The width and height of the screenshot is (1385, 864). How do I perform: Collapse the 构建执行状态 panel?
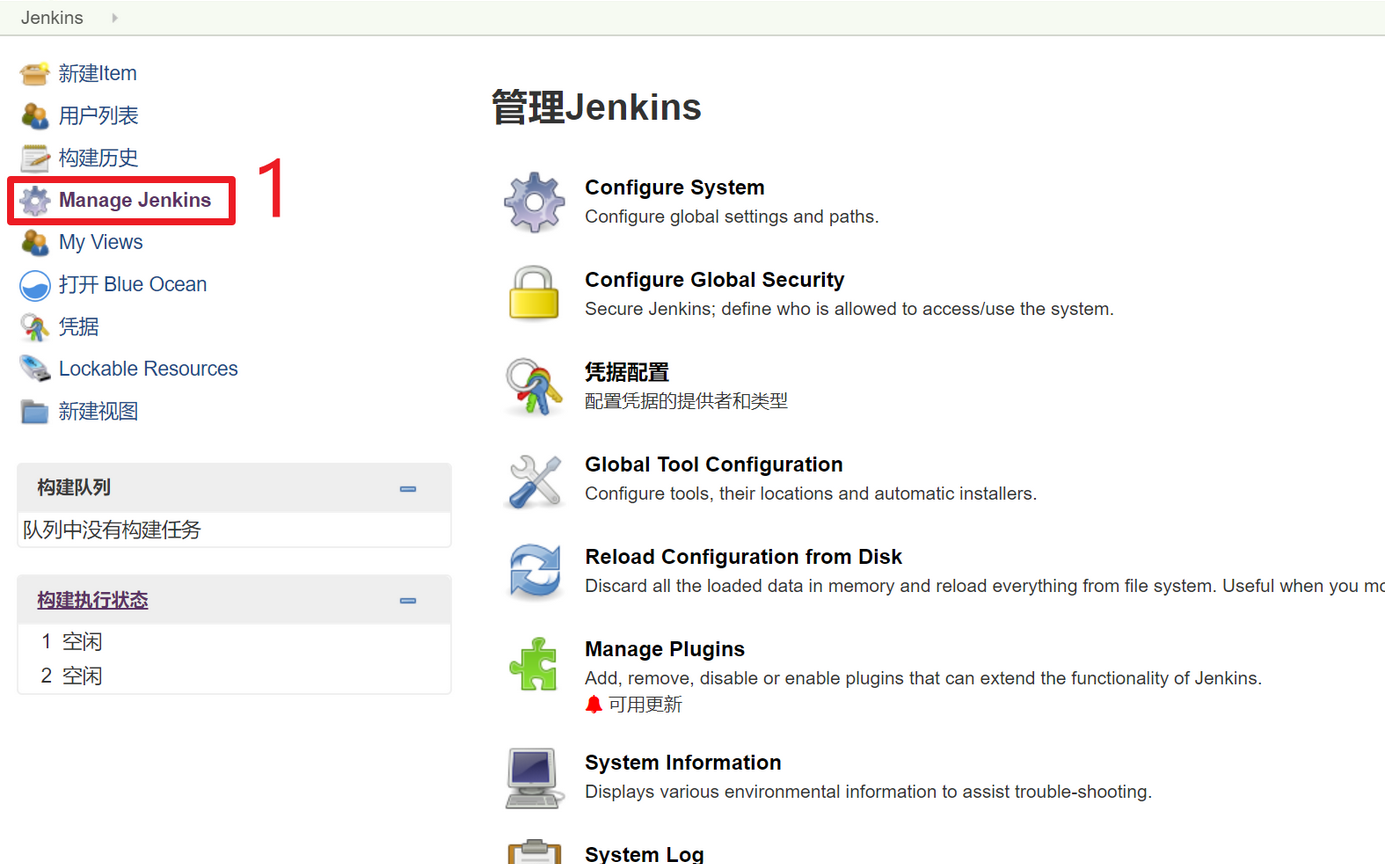click(408, 601)
